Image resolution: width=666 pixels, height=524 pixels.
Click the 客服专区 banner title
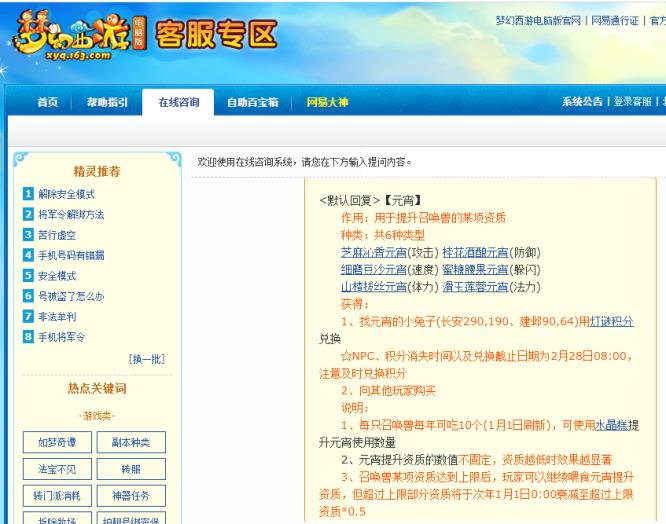tap(217, 34)
